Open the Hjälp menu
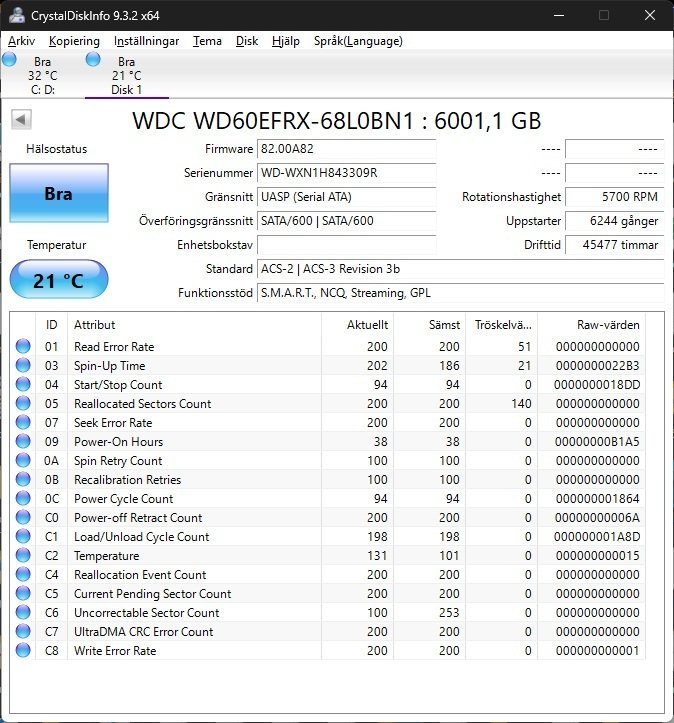Viewport: 674px width, 723px height. (x=286, y=41)
